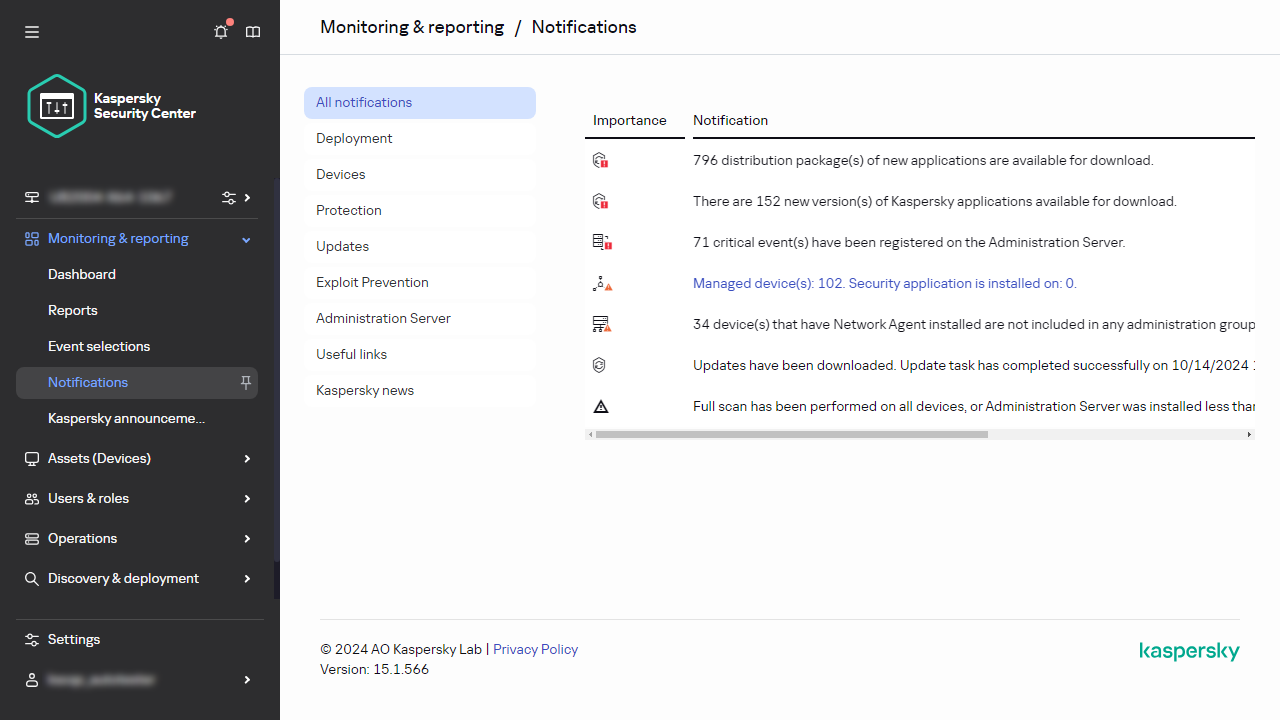Open the help book icon
1280x720 pixels.
click(253, 32)
